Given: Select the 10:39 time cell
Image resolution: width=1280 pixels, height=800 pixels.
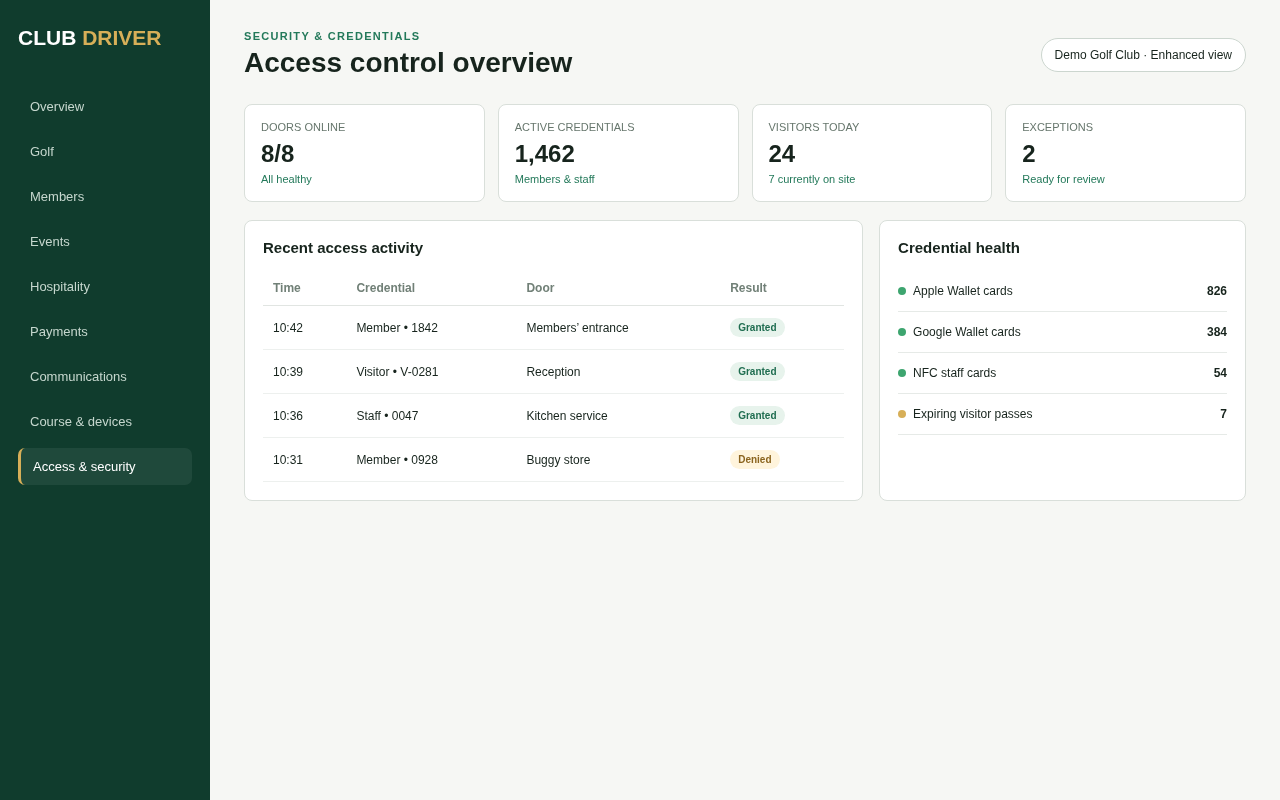Looking at the screenshot, I should click(288, 372).
